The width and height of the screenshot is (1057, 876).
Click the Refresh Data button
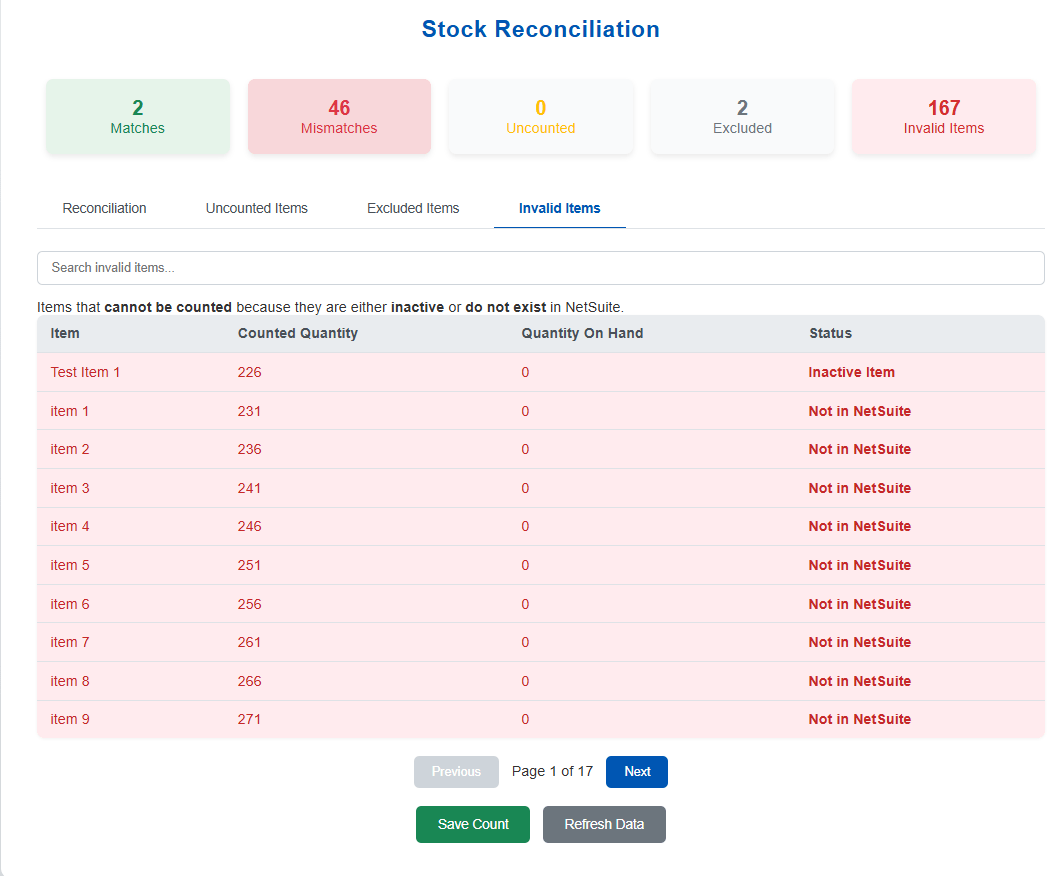(x=604, y=825)
